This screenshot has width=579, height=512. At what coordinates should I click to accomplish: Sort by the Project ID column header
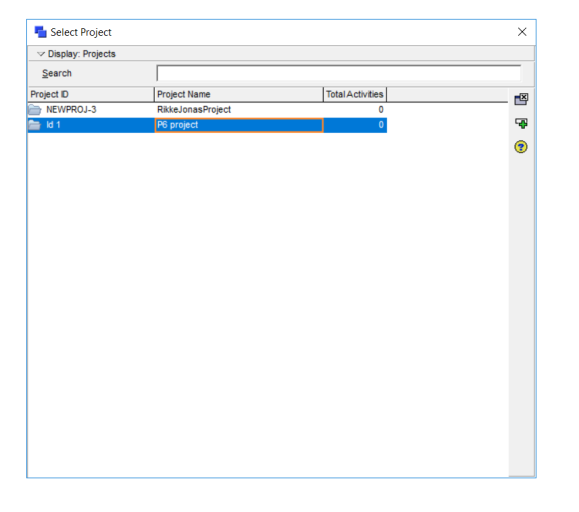click(x=91, y=95)
